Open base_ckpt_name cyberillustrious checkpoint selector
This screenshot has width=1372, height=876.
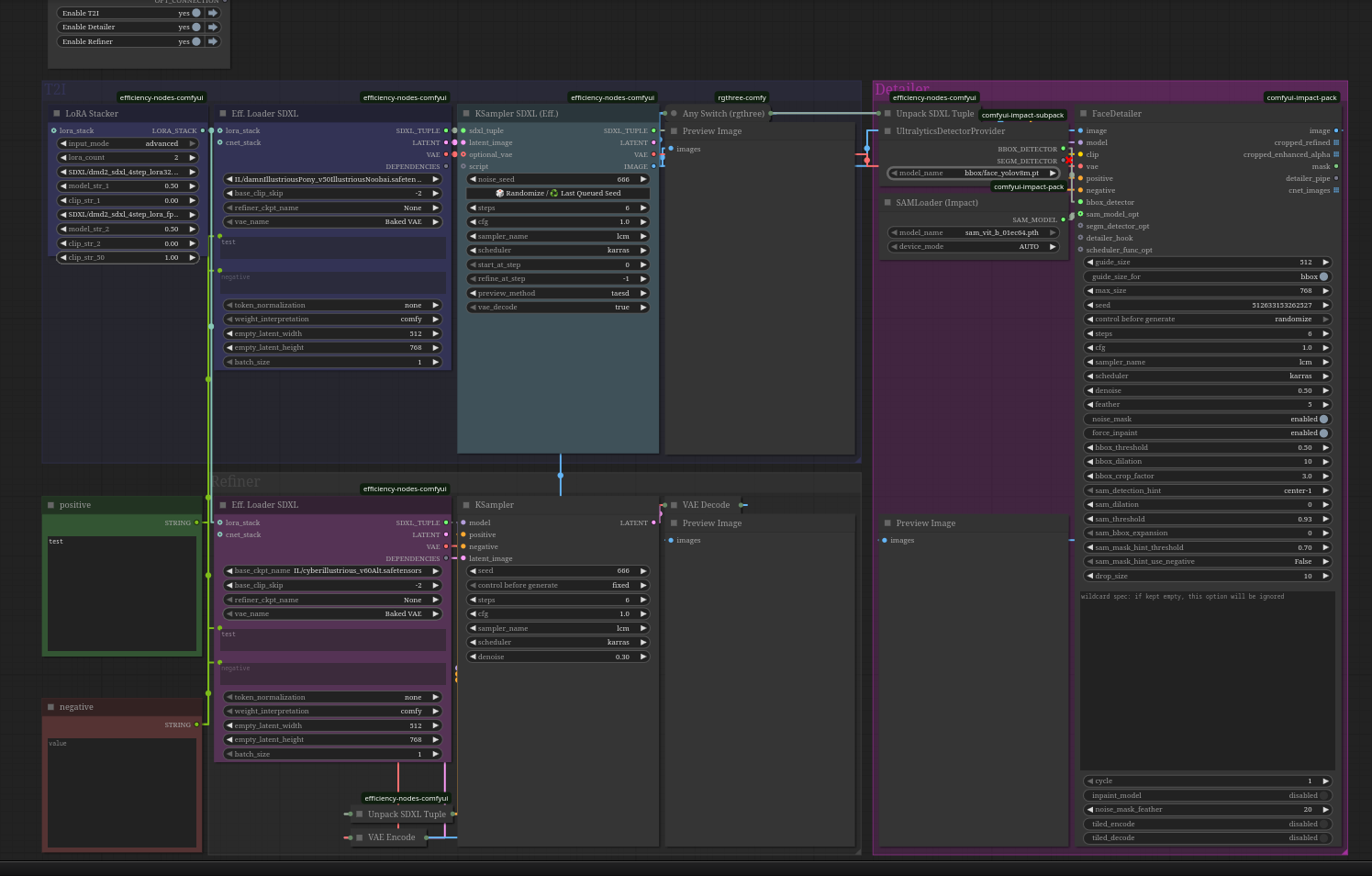click(332, 571)
